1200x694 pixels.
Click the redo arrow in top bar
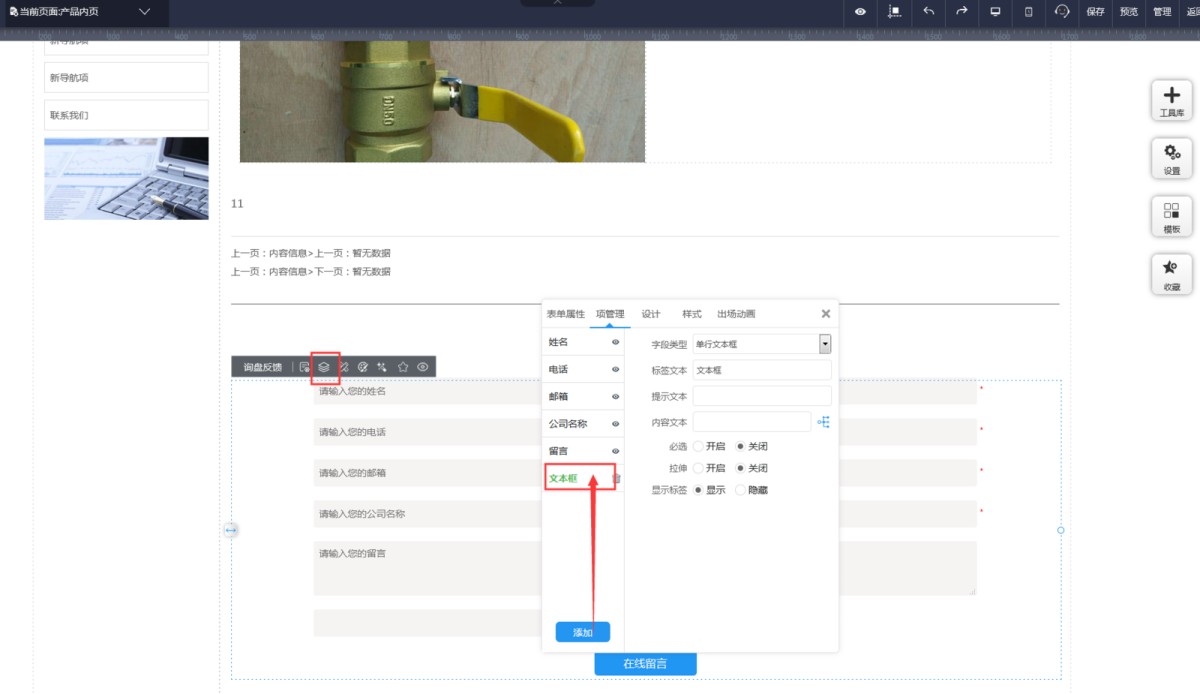962,12
